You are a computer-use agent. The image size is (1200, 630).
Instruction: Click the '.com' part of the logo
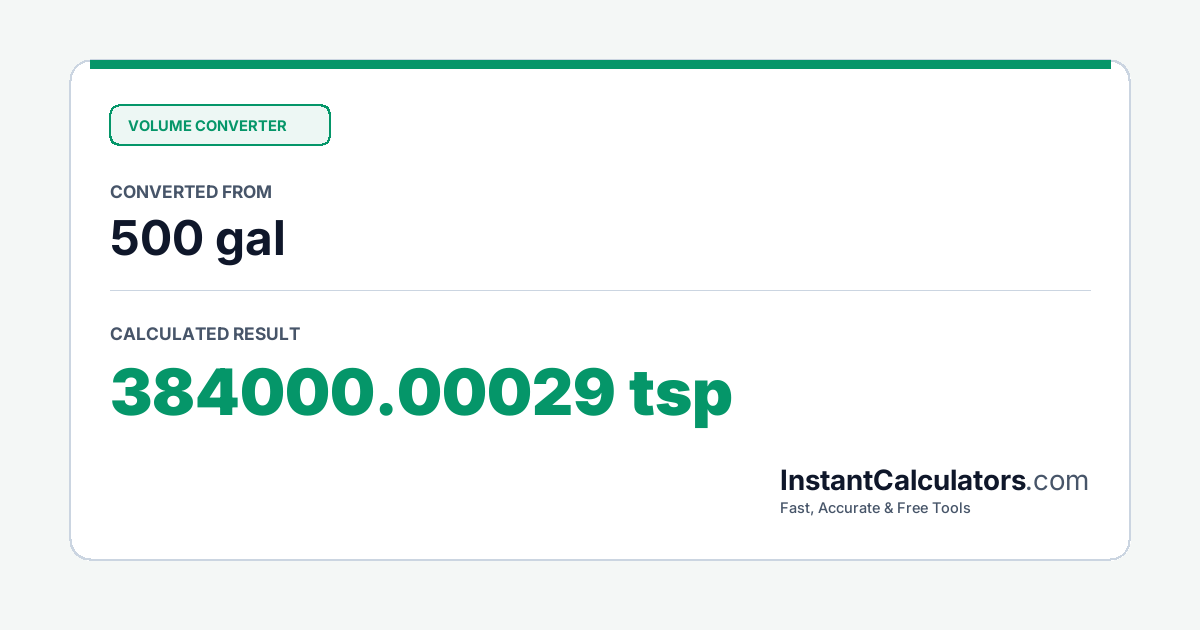pyautogui.click(x=1058, y=481)
